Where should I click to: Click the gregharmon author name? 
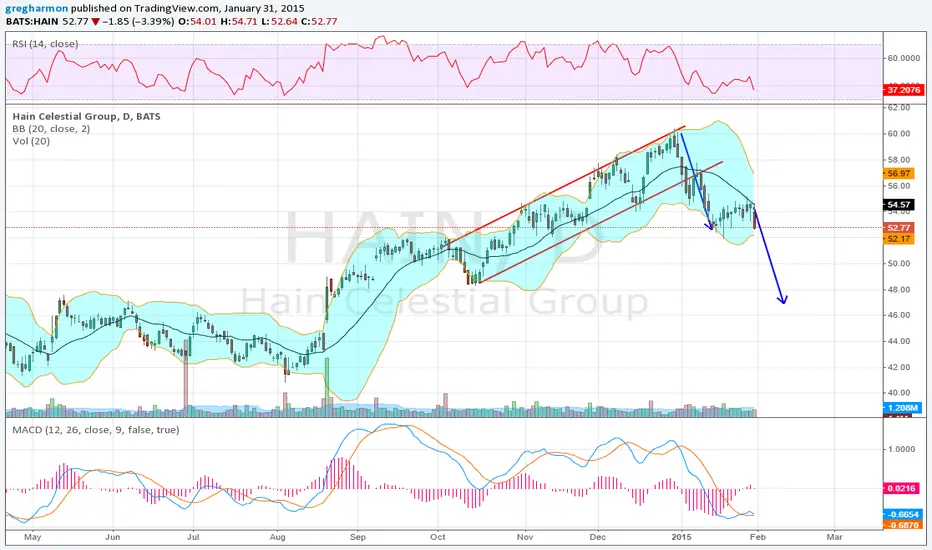pos(36,8)
